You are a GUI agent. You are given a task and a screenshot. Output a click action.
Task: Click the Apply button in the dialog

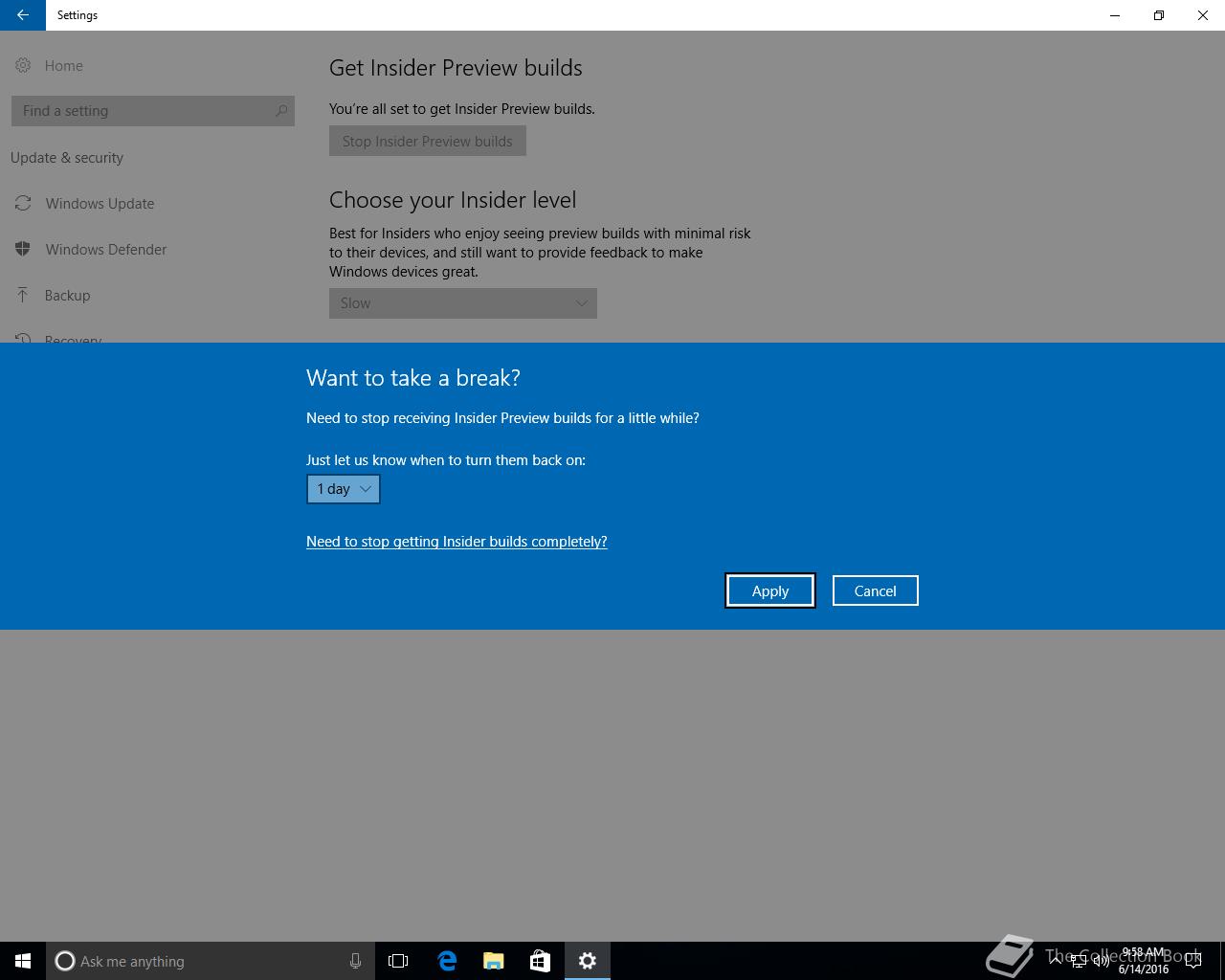pyautogui.click(x=770, y=590)
